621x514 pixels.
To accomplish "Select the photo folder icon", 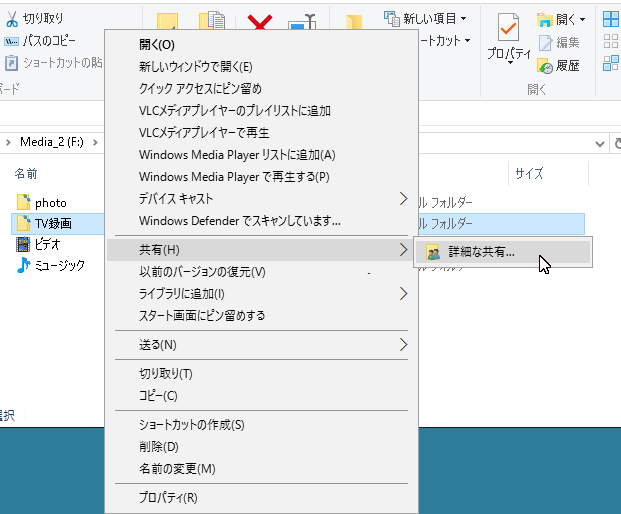I will 23,203.
